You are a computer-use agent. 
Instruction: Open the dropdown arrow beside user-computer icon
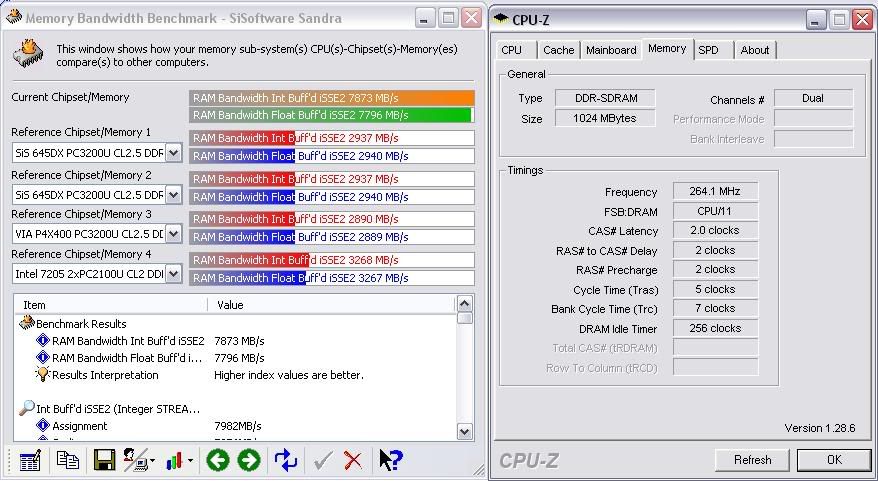pyautogui.click(x=152, y=461)
